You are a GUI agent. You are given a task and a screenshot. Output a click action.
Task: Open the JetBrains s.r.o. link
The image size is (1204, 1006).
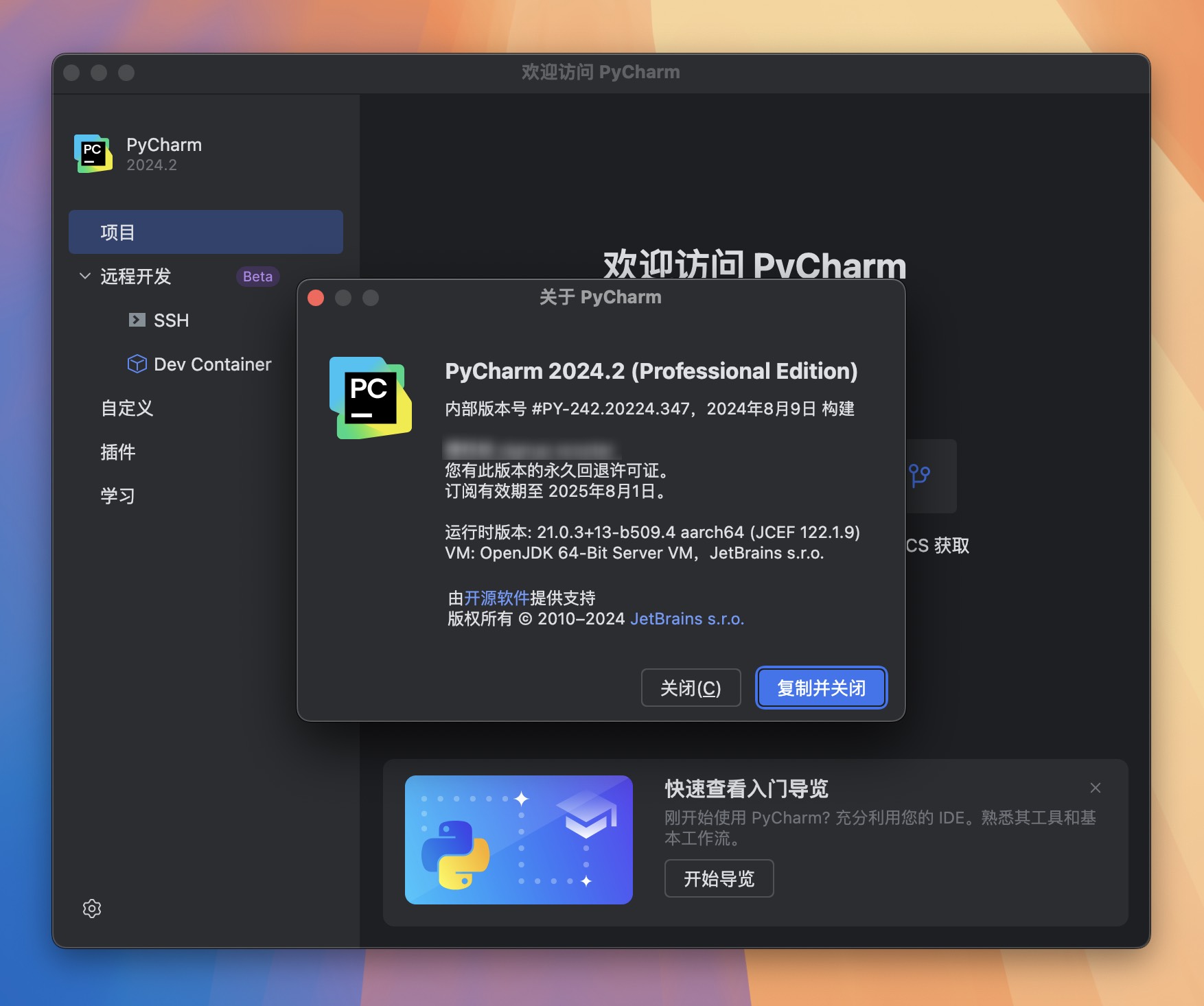click(x=687, y=619)
